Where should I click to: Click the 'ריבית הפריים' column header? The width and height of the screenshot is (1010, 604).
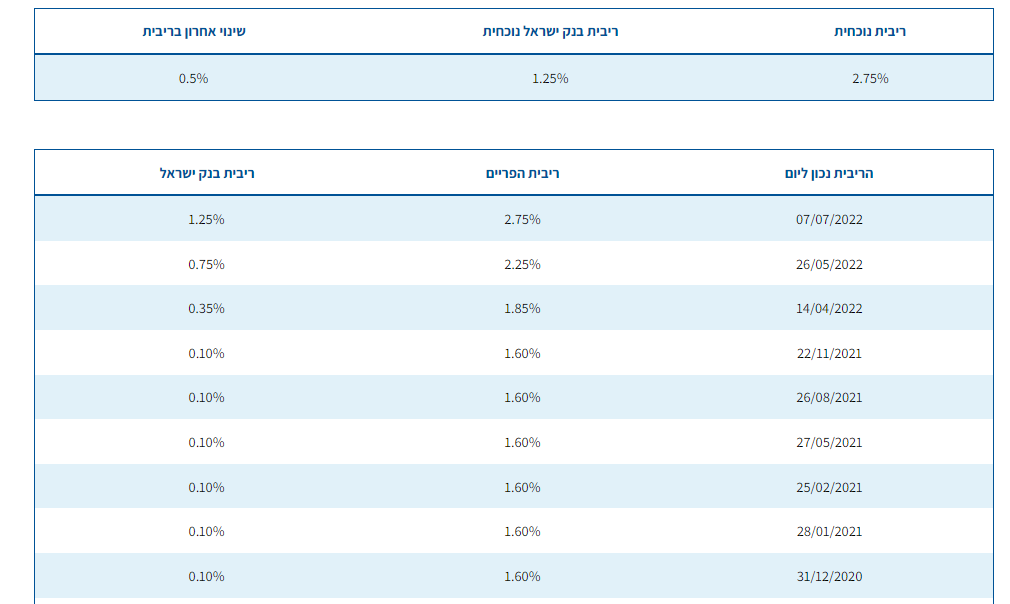[x=522, y=173]
